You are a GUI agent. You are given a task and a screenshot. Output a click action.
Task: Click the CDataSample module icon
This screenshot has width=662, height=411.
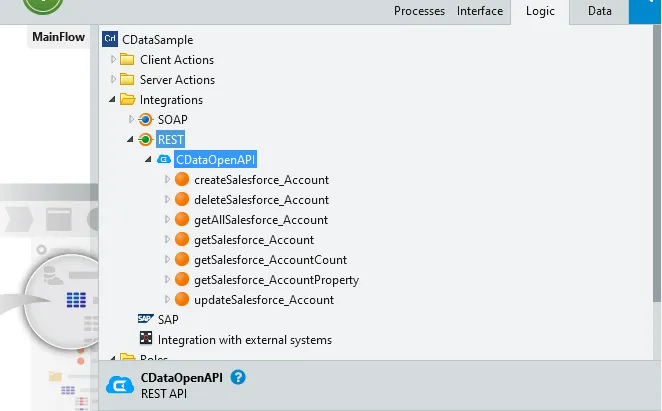[110, 39]
